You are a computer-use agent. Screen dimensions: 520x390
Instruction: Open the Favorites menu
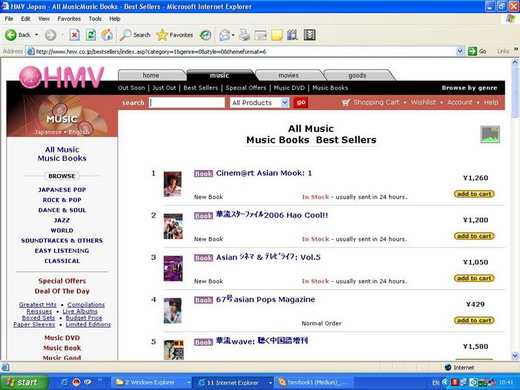click(x=69, y=19)
